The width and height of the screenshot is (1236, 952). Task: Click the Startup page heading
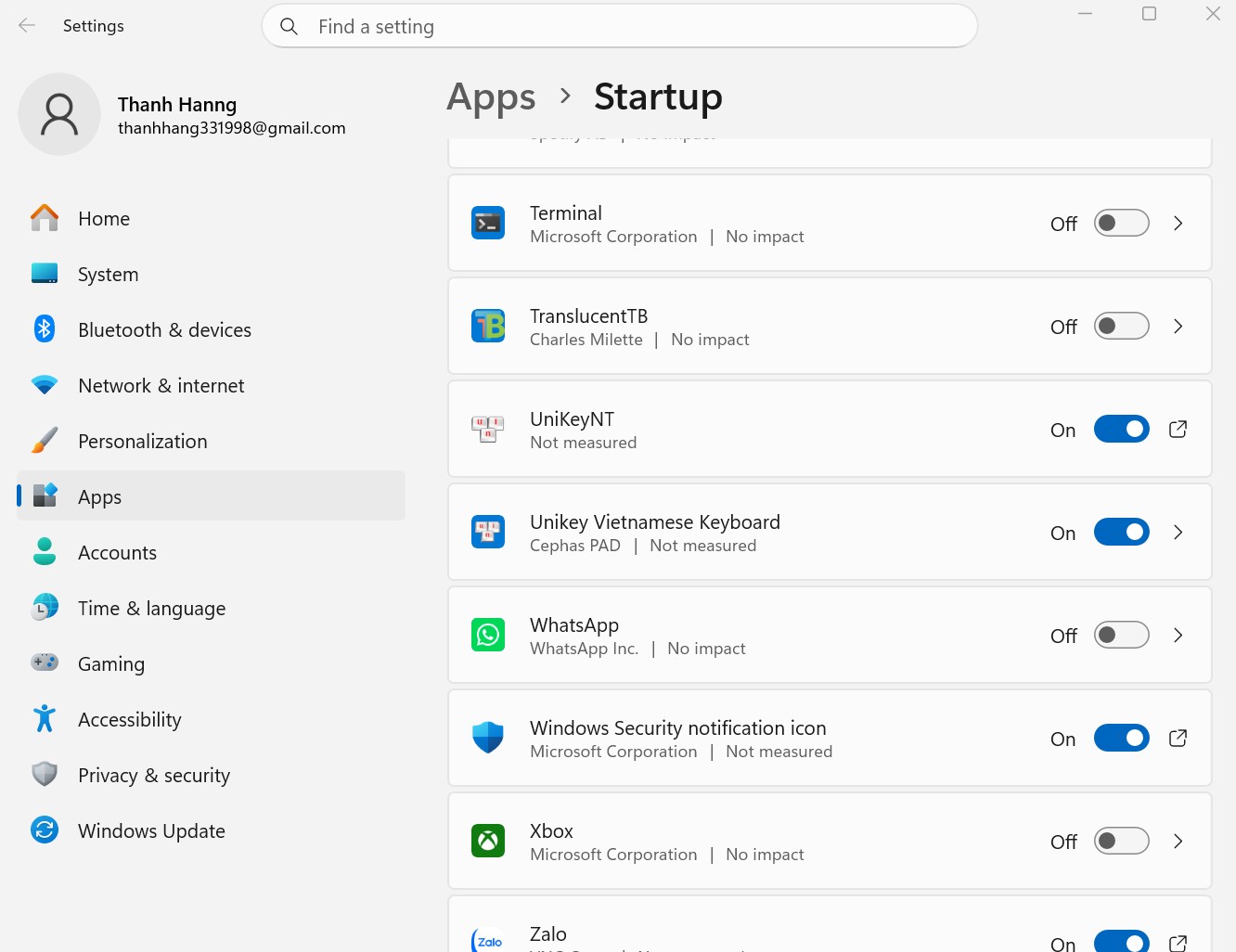[x=658, y=96]
